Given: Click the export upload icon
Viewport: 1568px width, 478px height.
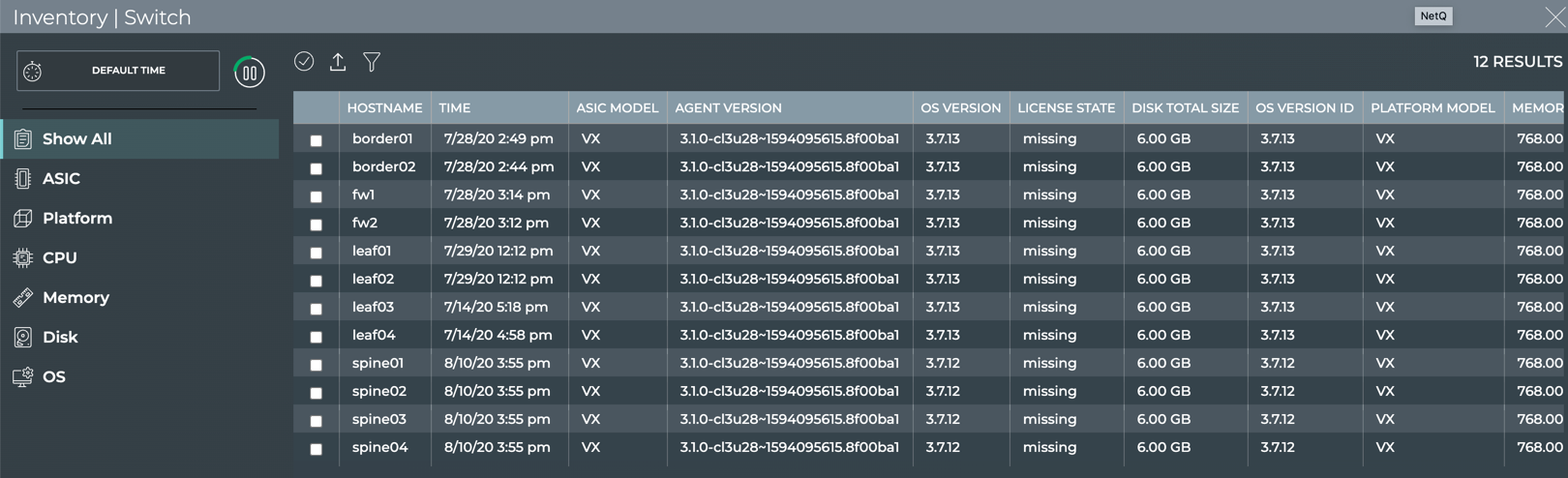Looking at the screenshot, I should pyautogui.click(x=338, y=62).
